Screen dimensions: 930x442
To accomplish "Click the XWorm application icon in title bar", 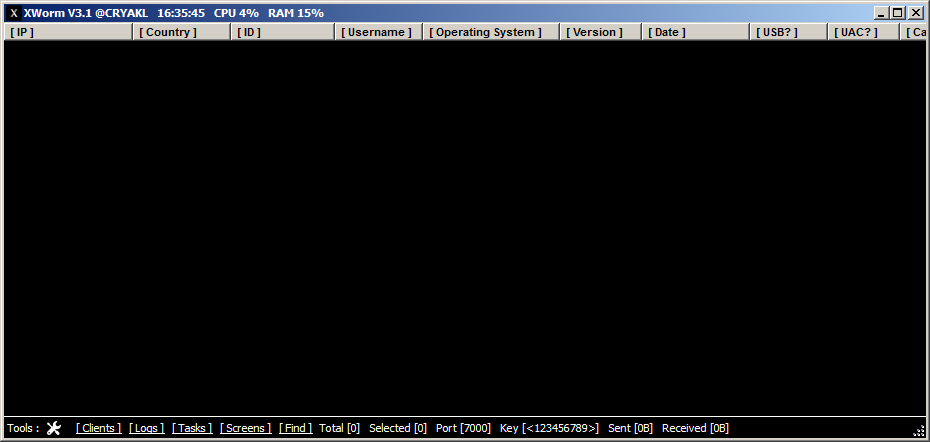I will [x=14, y=13].
